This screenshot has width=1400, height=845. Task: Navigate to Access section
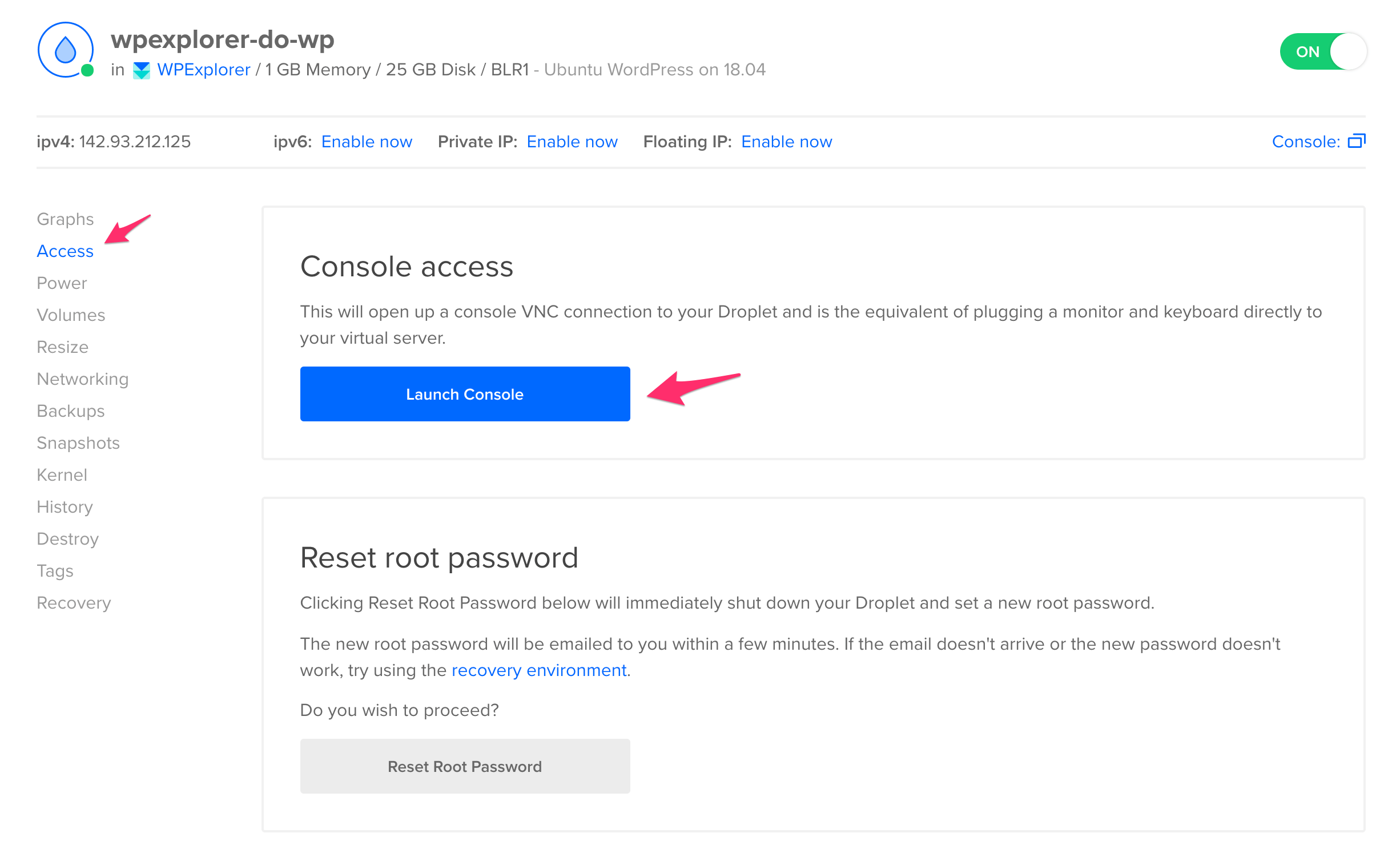65,250
